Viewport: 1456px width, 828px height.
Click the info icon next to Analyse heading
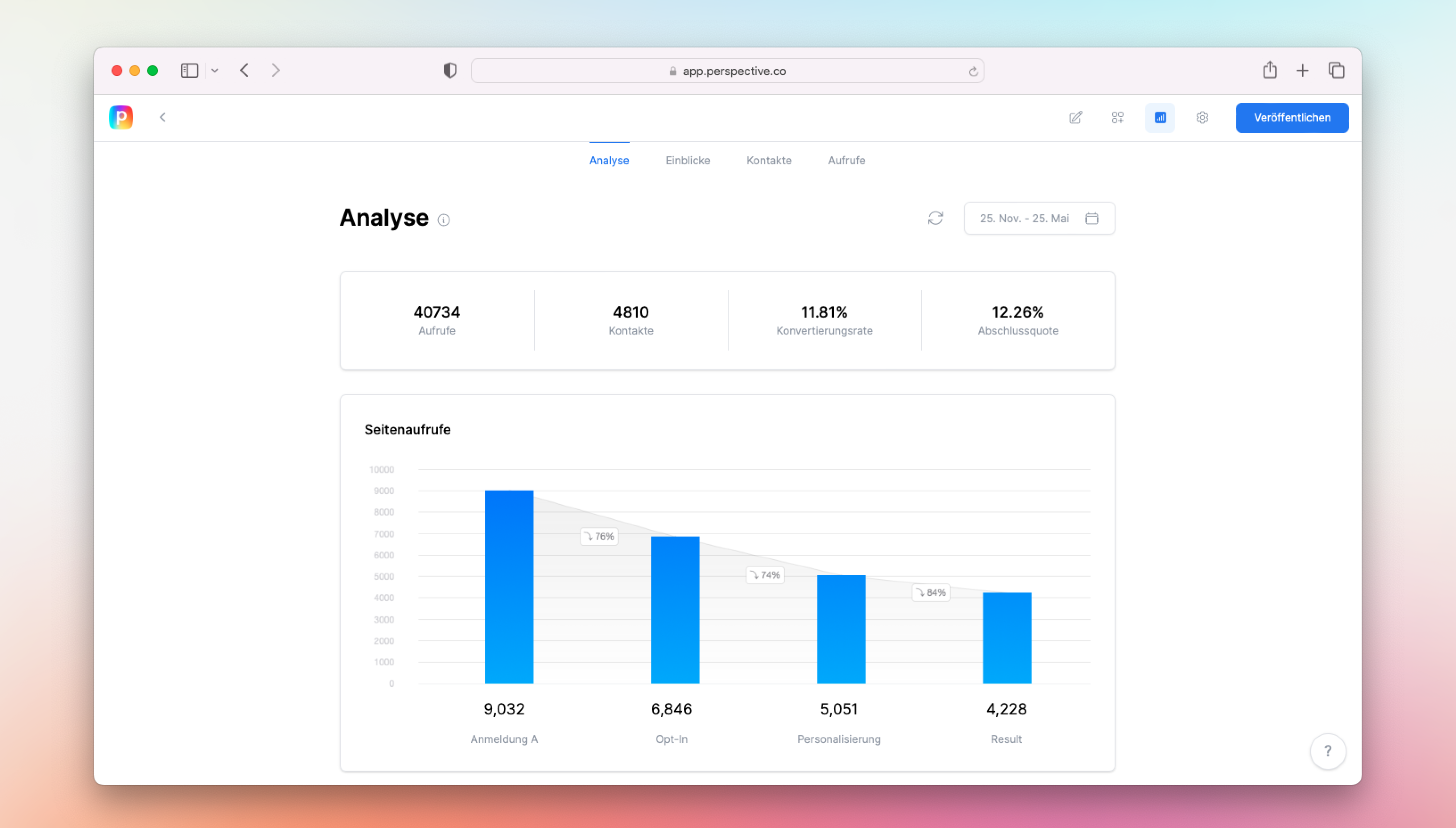[x=444, y=220]
